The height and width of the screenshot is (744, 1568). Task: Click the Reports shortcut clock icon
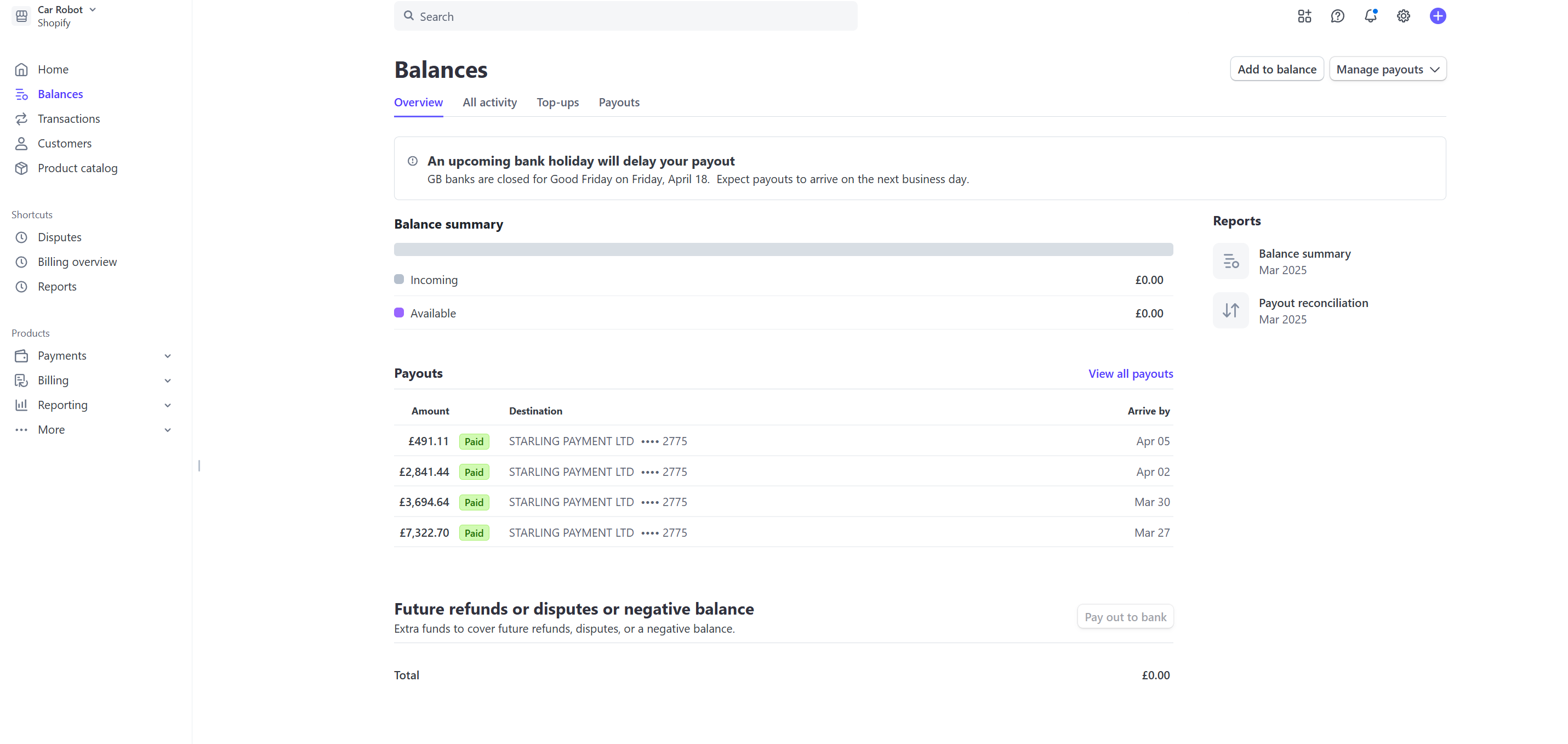click(21, 287)
